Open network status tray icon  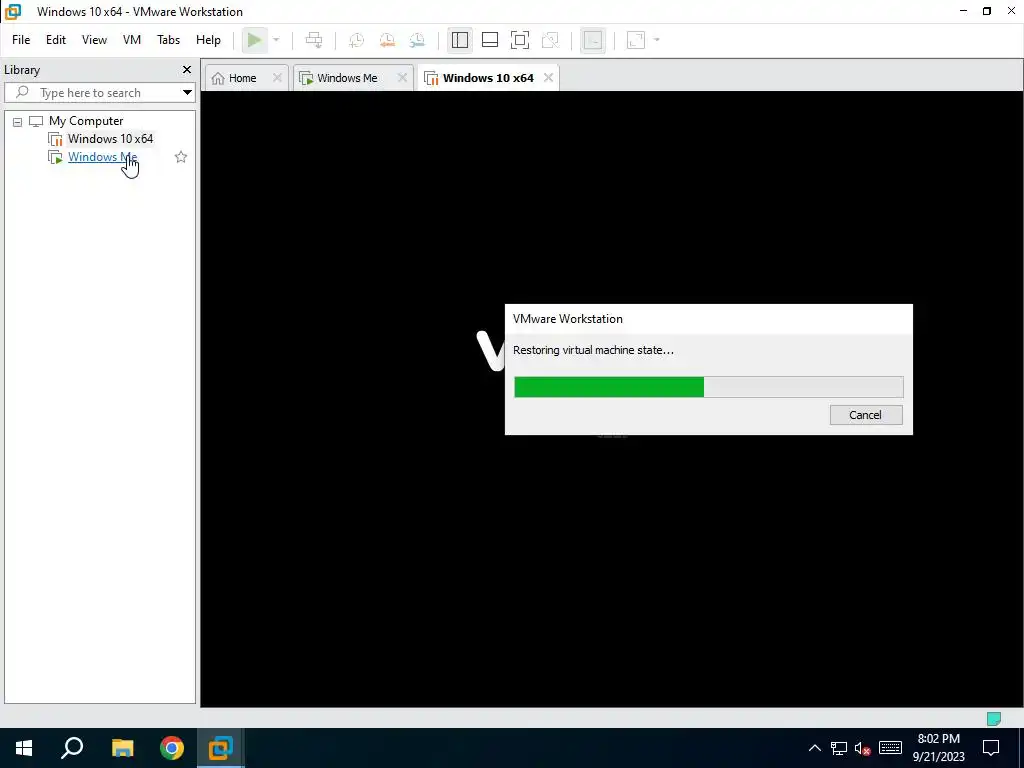tap(839, 748)
